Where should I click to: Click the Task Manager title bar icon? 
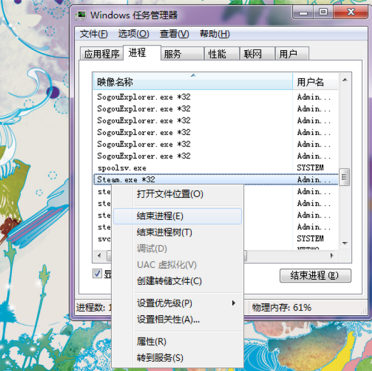(x=81, y=15)
